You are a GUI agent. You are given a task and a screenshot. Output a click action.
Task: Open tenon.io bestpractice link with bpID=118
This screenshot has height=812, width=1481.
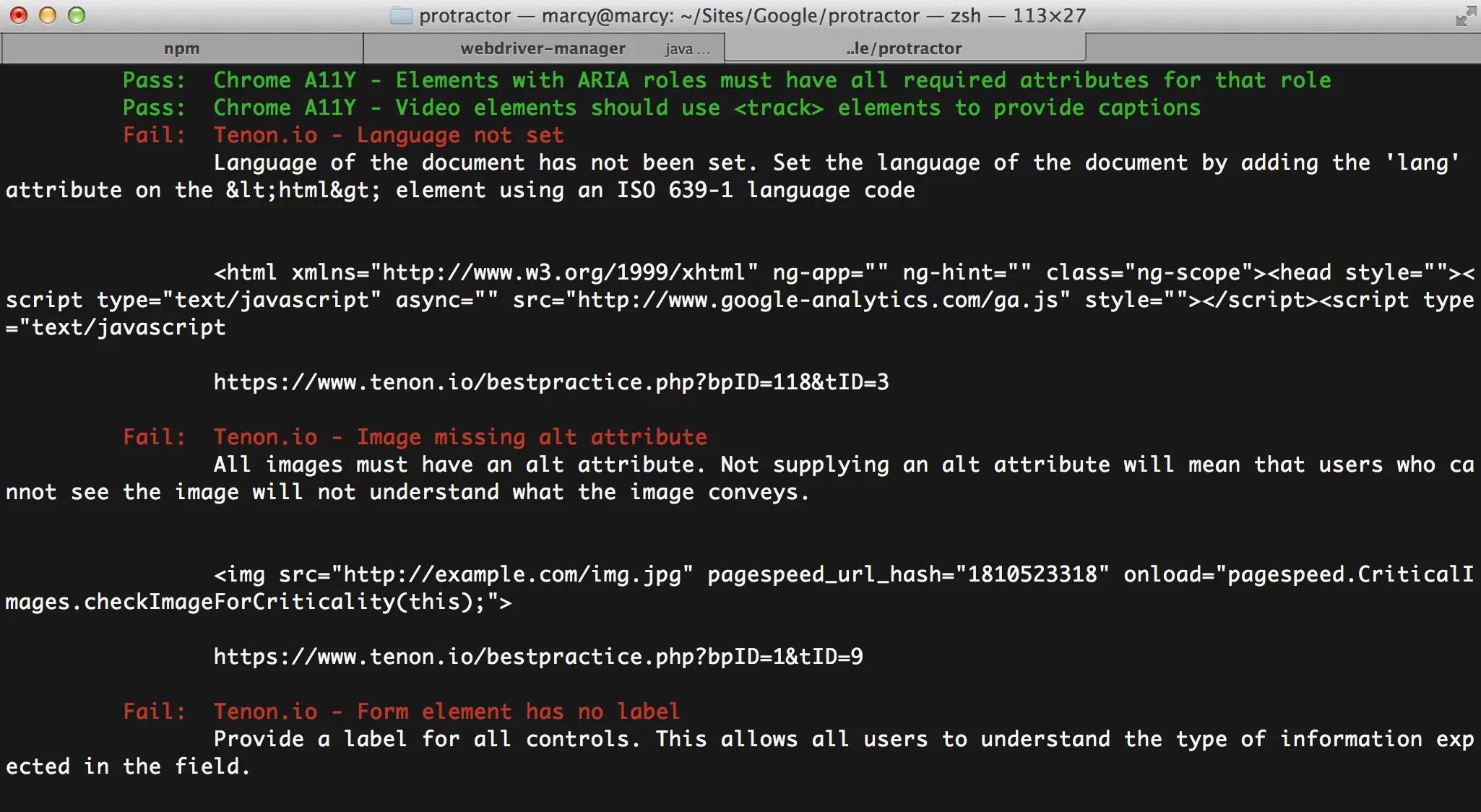click(x=550, y=382)
